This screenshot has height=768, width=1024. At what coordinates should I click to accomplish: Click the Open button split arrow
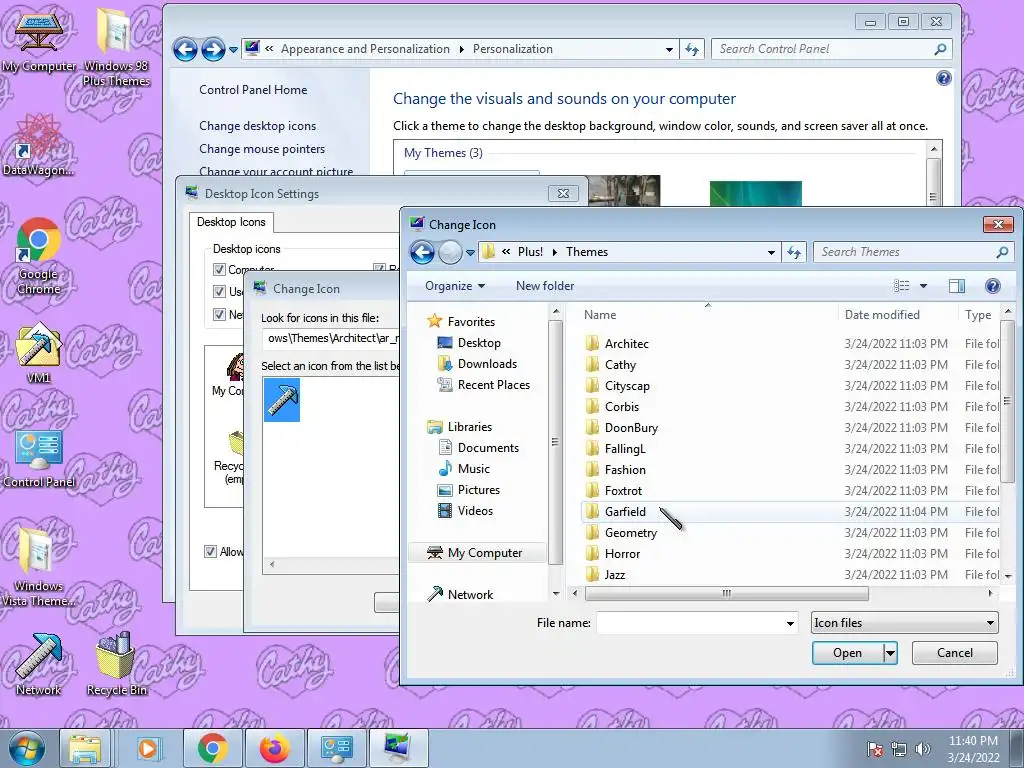point(890,652)
